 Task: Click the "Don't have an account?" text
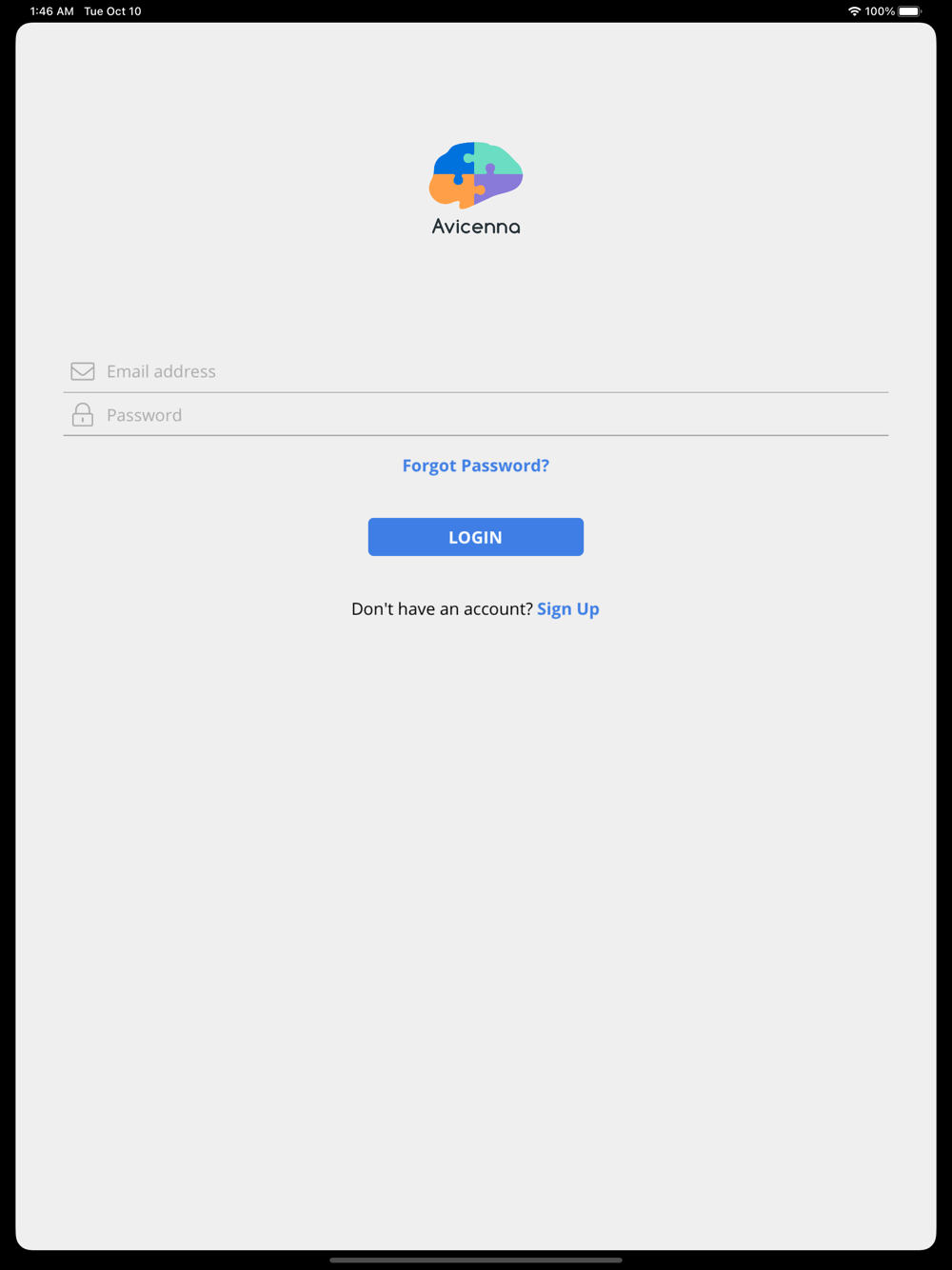click(442, 609)
